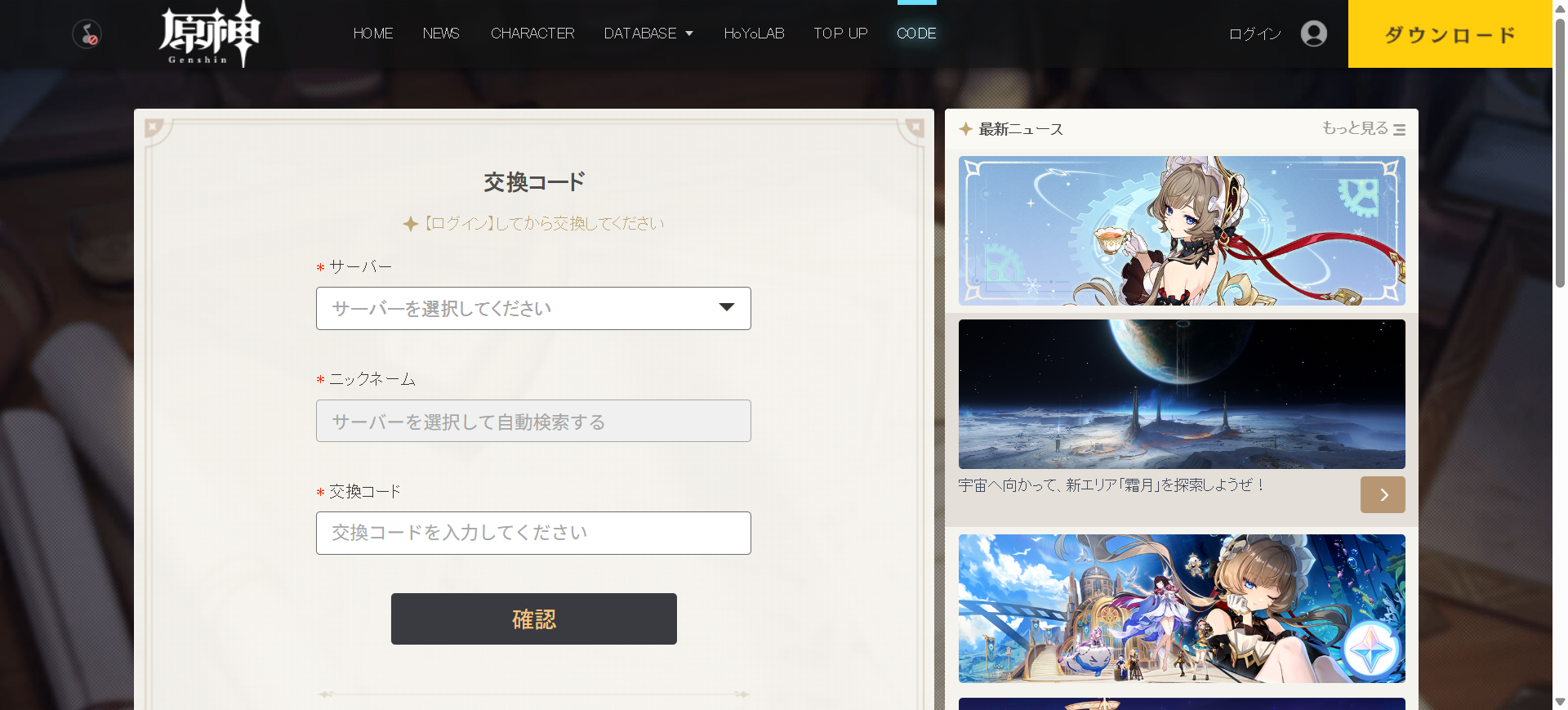Click the ニックネーム input field
This screenshot has width=1568, height=710.
click(533, 421)
